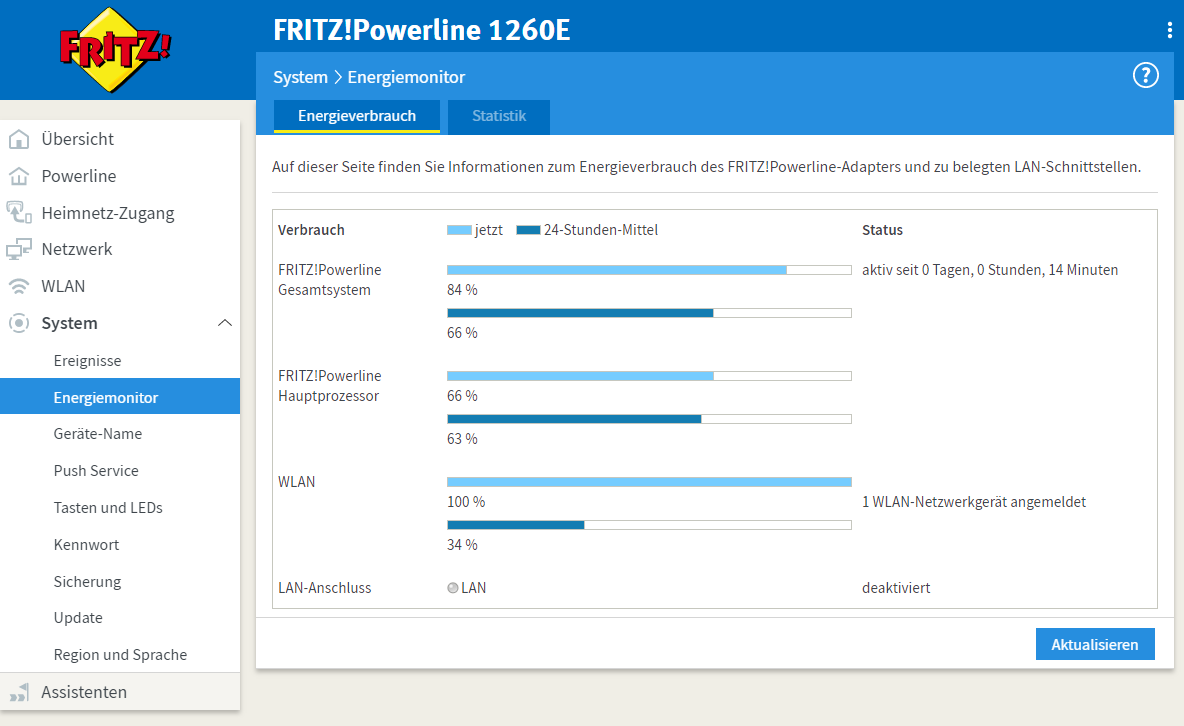Go to Push Service page
Screen dimensions: 1184x726
[x=96, y=470]
